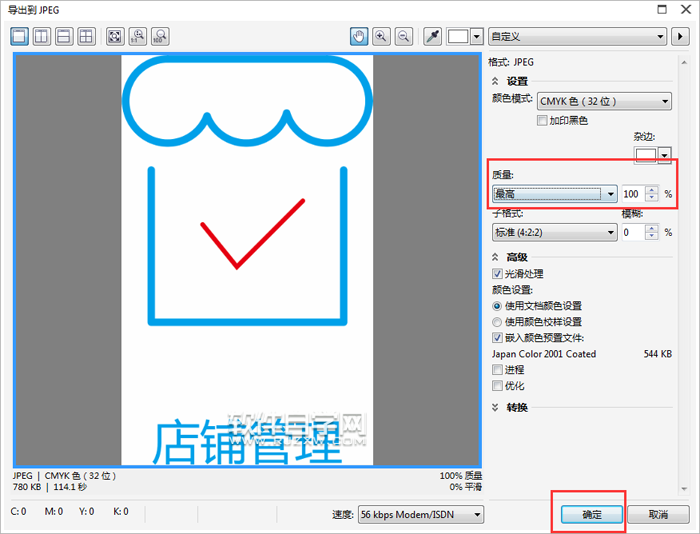The width and height of the screenshot is (700, 534).
Task: Open the 杂边 color dropdown arrow
Action: coord(665,155)
